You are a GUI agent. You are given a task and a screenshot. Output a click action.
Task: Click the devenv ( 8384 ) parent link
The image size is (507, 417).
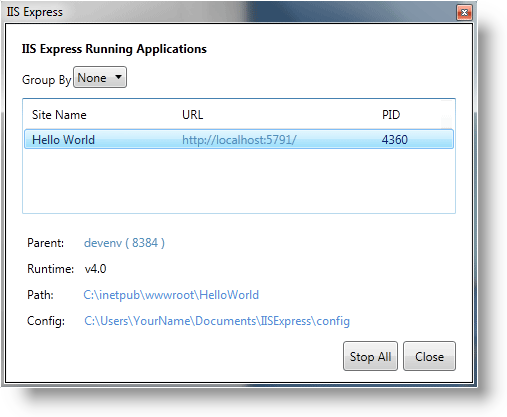point(124,243)
